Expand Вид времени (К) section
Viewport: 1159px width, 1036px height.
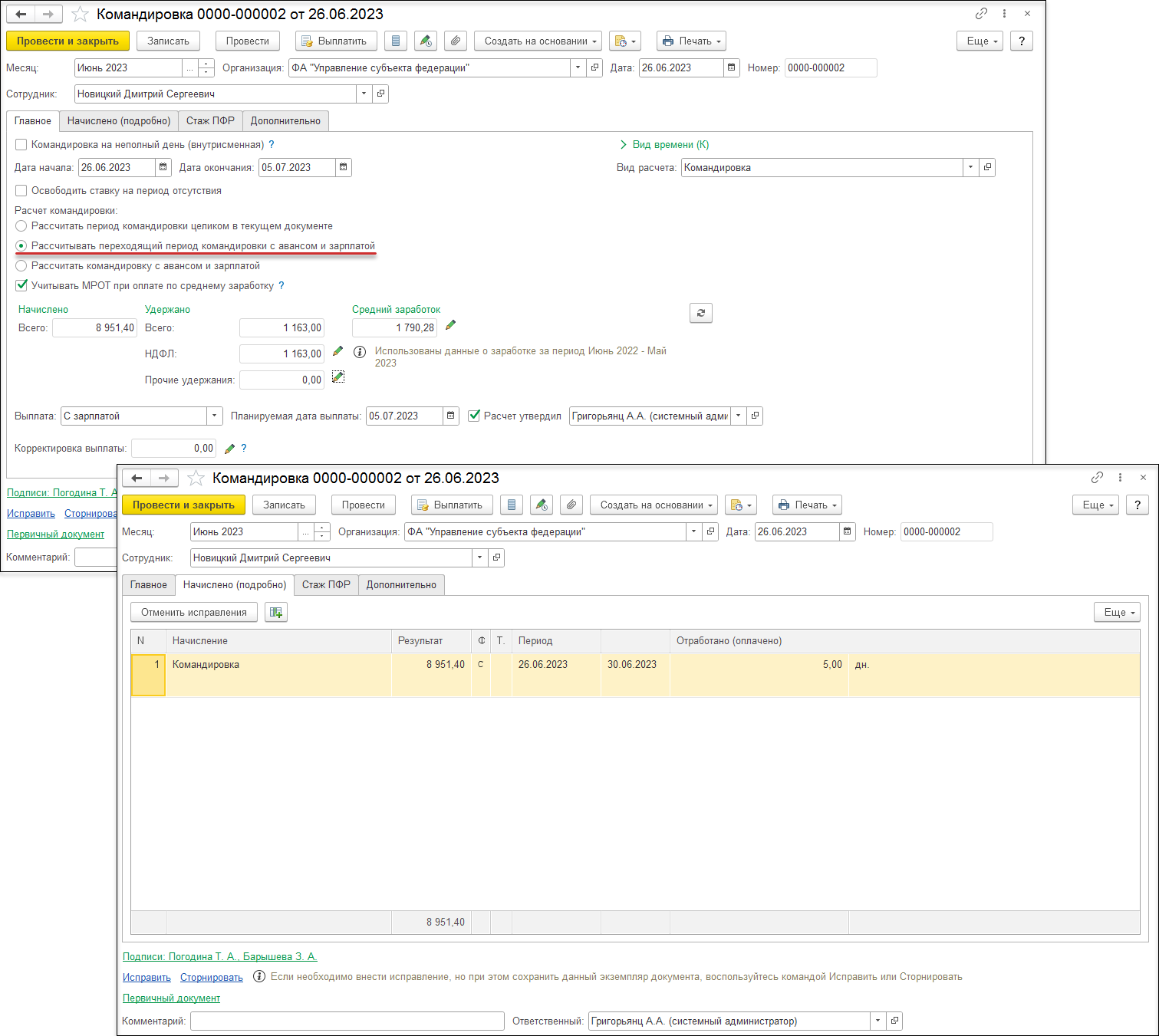tap(664, 144)
